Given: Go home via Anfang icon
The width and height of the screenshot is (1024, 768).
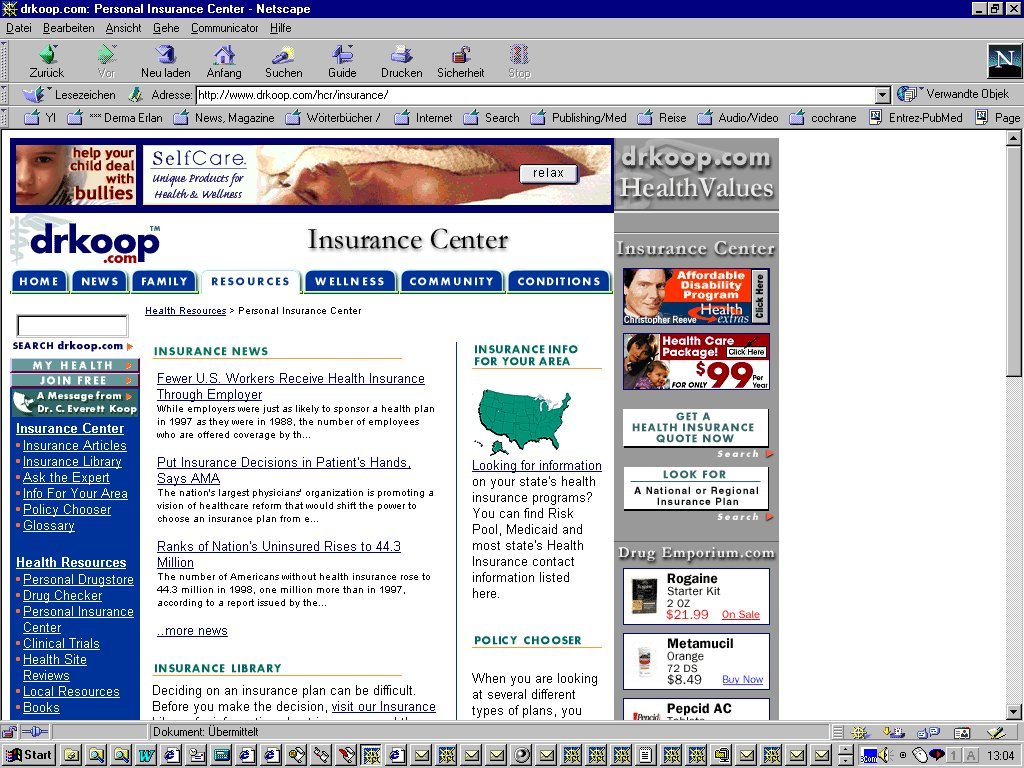Looking at the screenshot, I should pyautogui.click(x=224, y=55).
